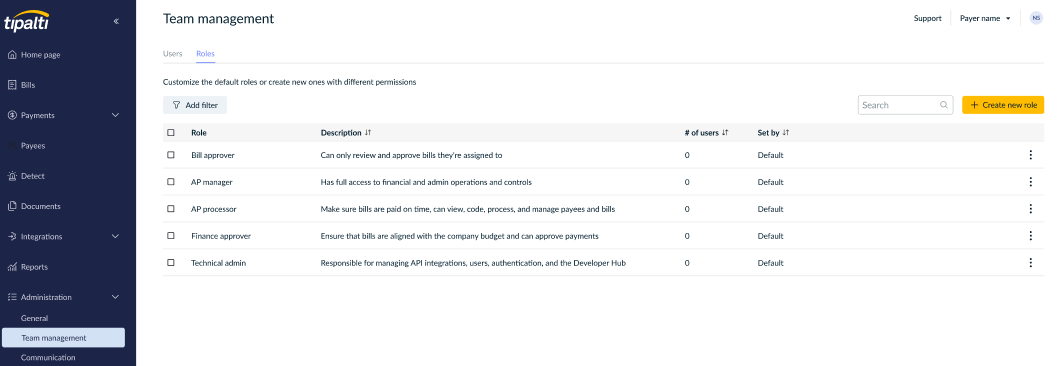Toggle the select-all checkbox in table header
The width and height of the screenshot is (1059, 366).
[x=171, y=133]
